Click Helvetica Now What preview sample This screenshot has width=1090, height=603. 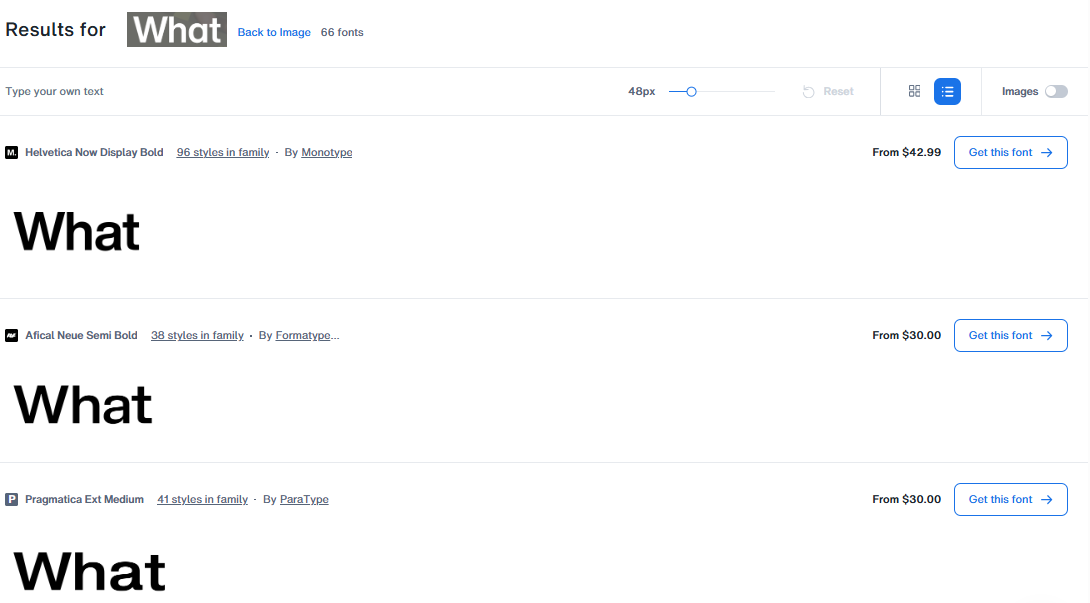pyautogui.click(x=76, y=232)
